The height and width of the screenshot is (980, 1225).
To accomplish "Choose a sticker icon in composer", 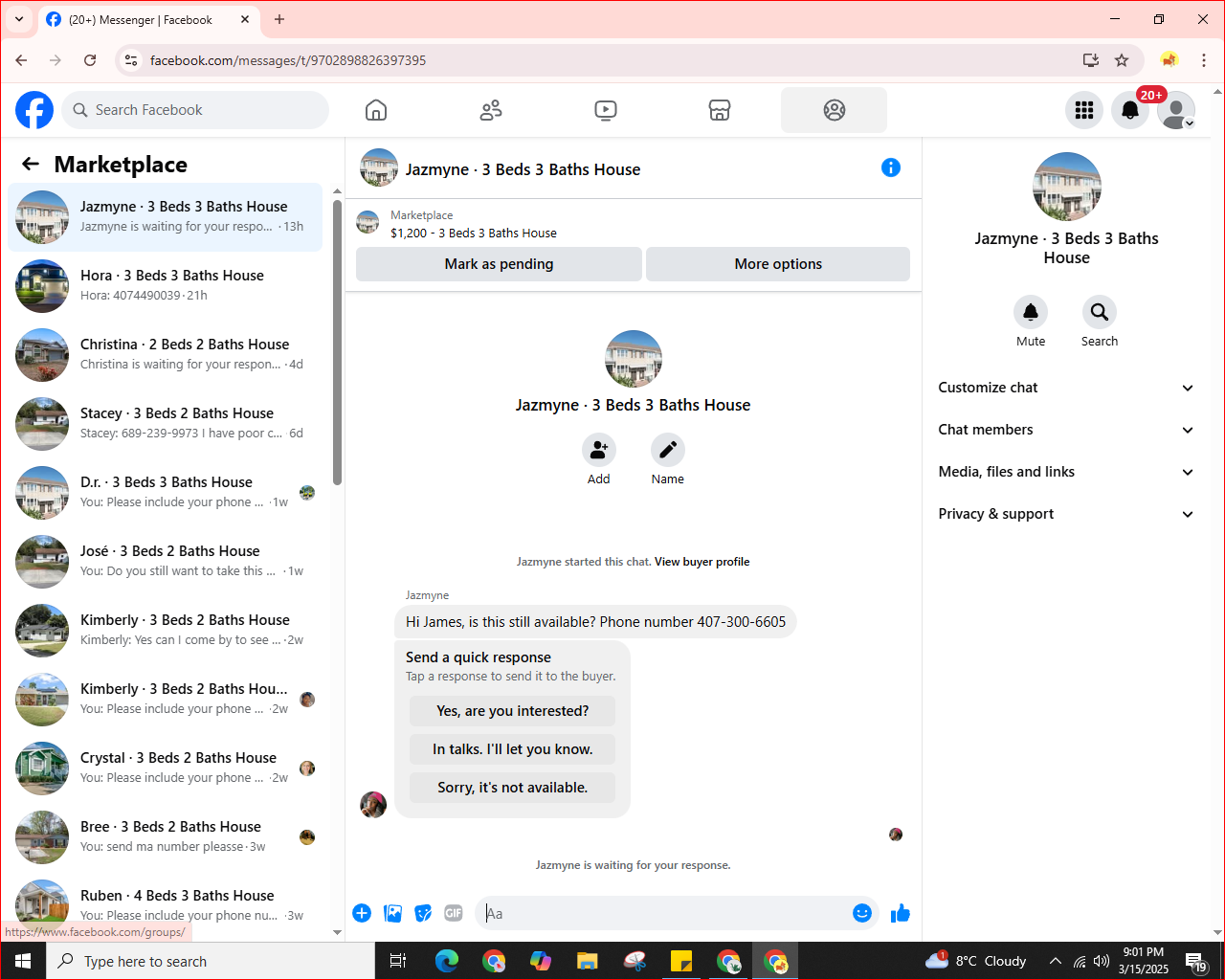I will click(423, 913).
